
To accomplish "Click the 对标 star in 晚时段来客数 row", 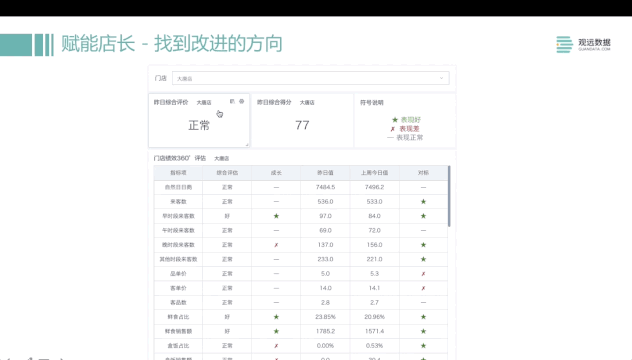I will coord(423,245).
